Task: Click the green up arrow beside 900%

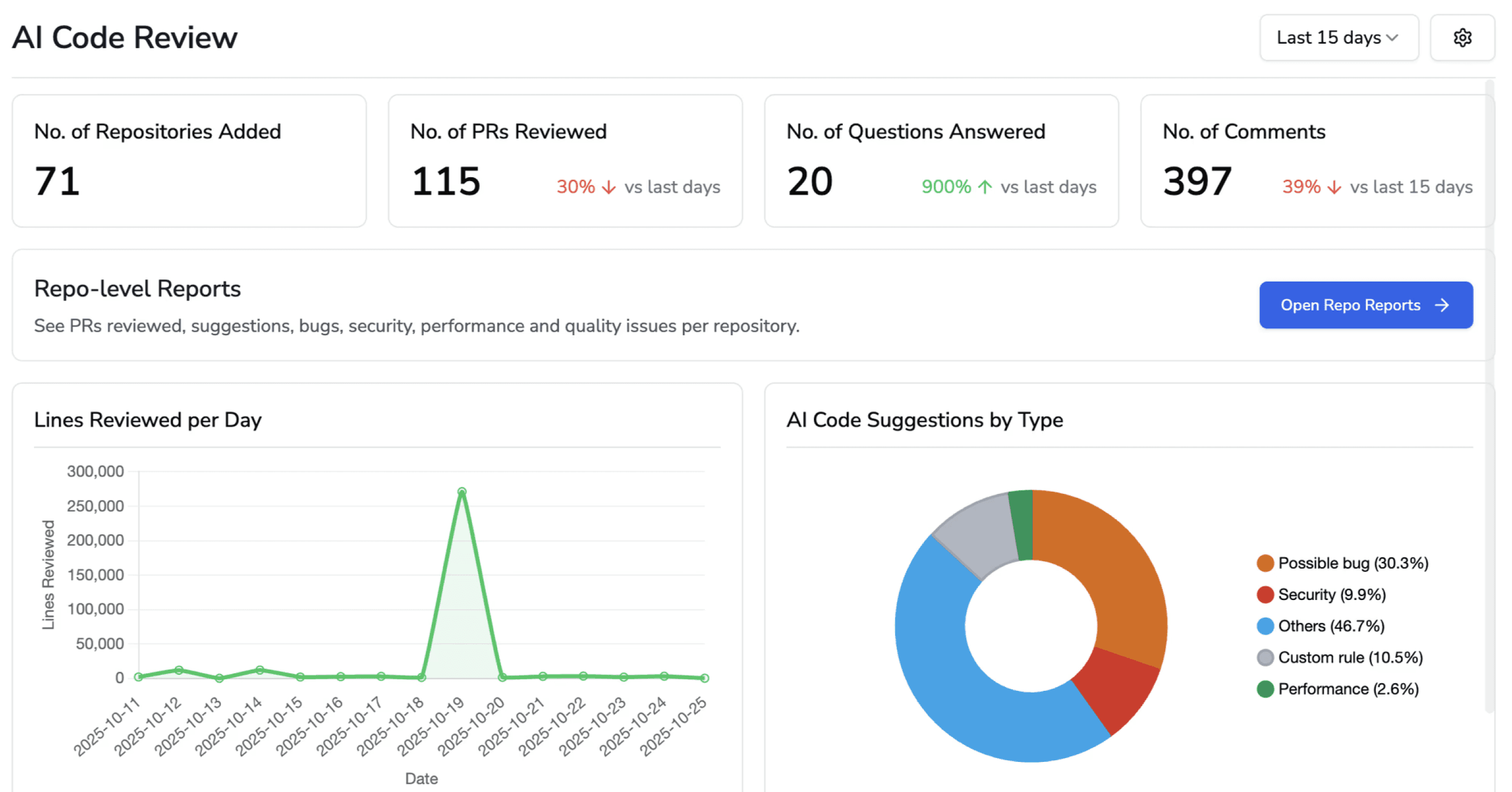Action: click(986, 187)
